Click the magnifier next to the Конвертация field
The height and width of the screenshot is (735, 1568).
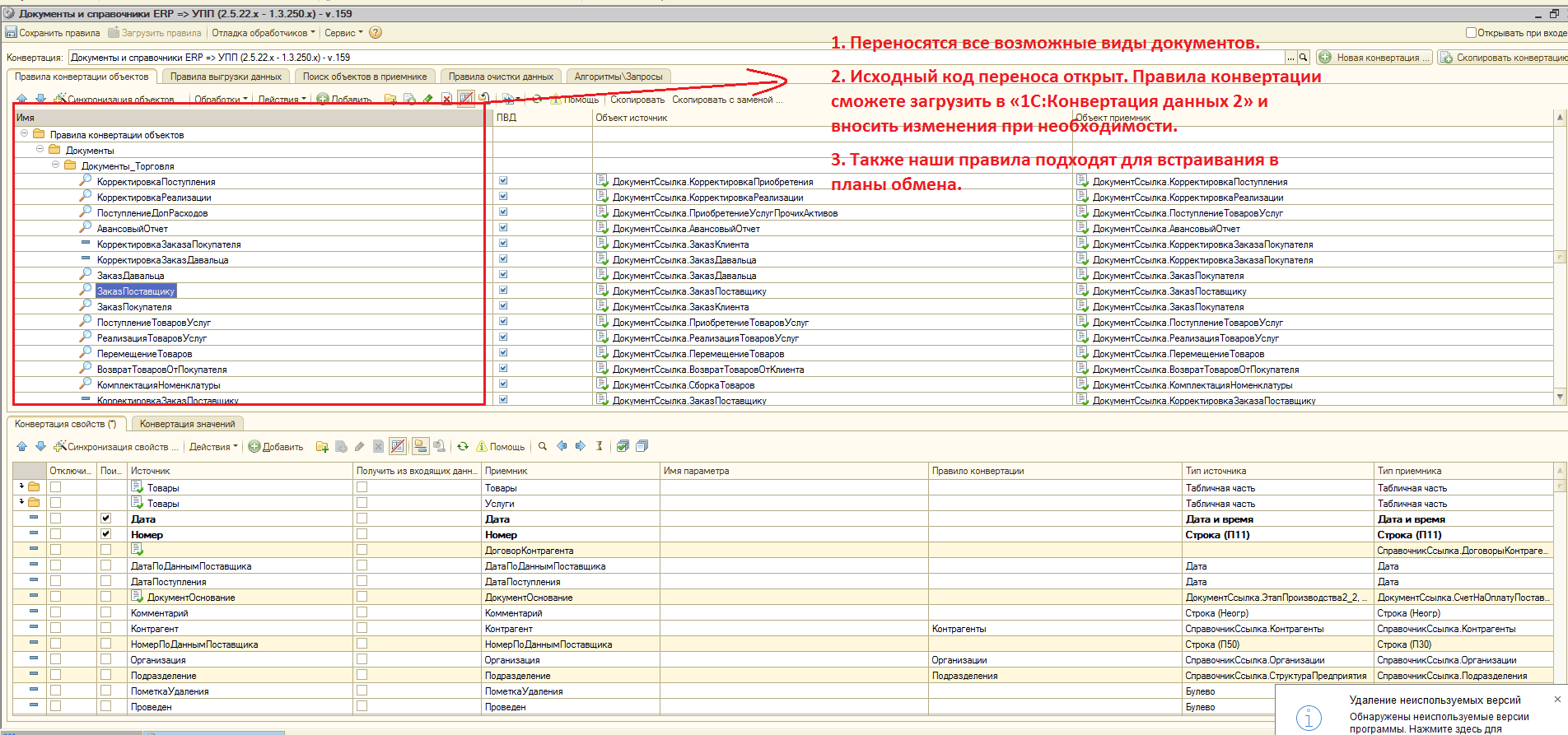(1304, 58)
